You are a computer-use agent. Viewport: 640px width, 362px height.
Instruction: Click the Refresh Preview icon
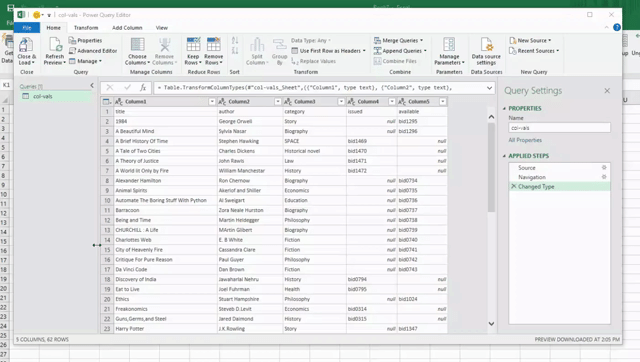(55, 45)
